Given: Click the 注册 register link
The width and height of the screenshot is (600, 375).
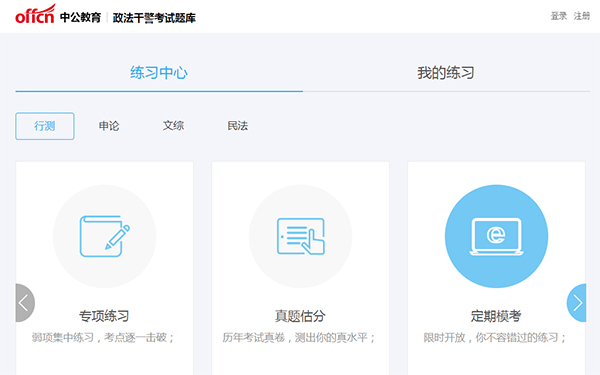Looking at the screenshot, I should pyautogui.click(x=582, y=16).
